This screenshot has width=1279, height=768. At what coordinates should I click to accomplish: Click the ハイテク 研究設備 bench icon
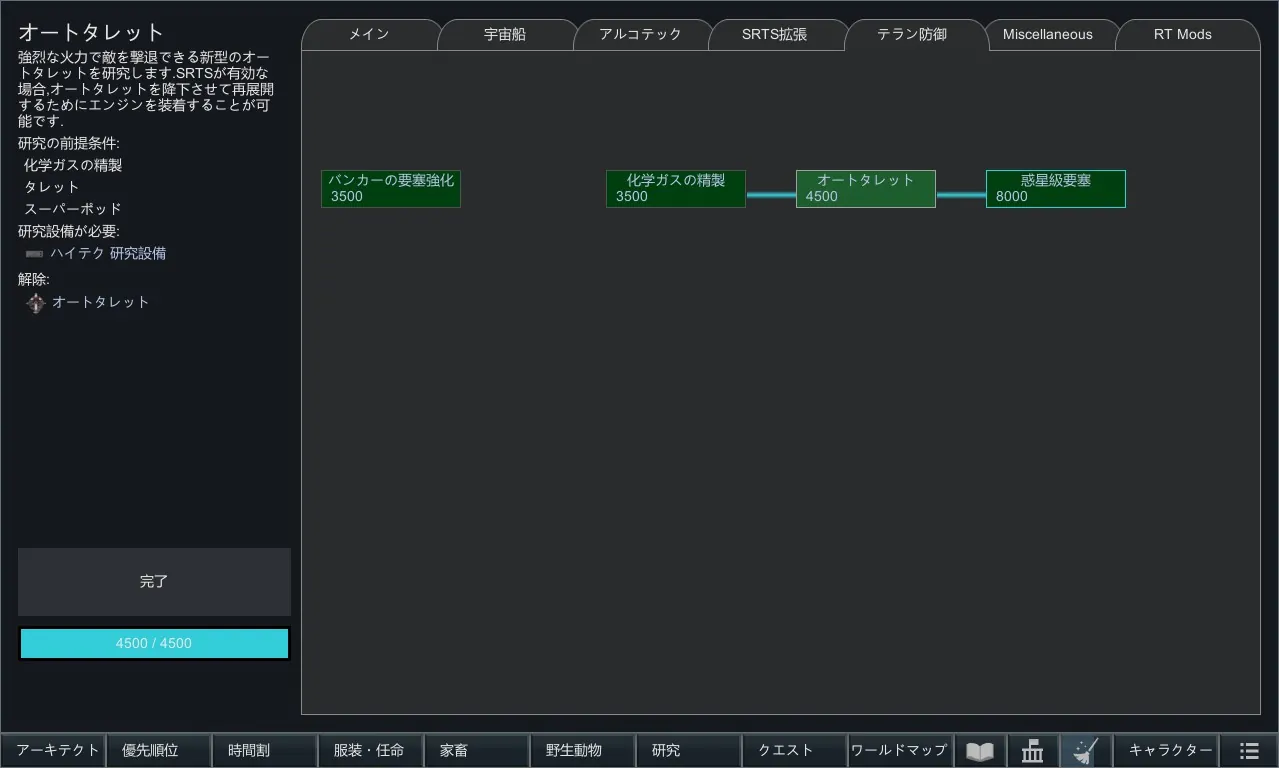pyautogui.click(x=35, y=254)
